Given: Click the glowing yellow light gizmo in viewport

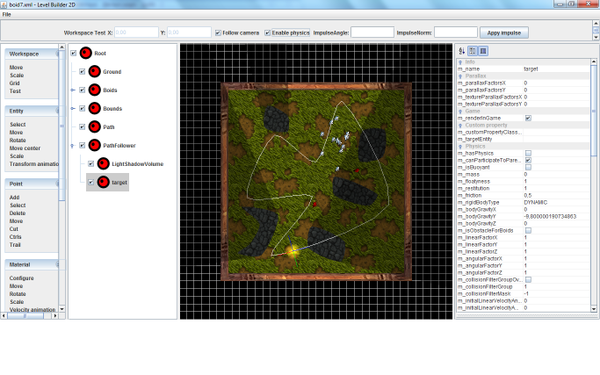Looking at the screenshot, I should click(x=293, y=251).
